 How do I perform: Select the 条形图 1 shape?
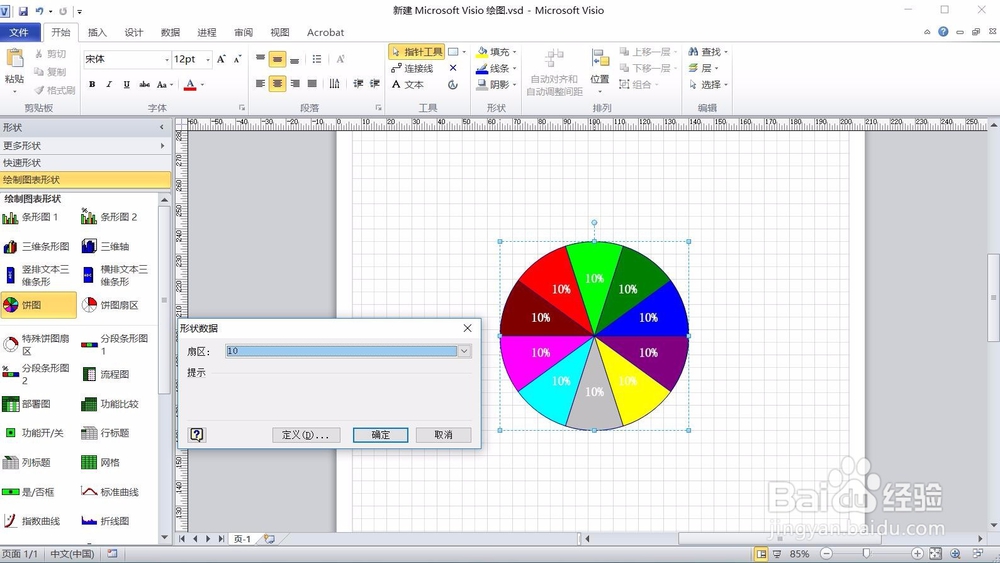(x=30, y=217)
